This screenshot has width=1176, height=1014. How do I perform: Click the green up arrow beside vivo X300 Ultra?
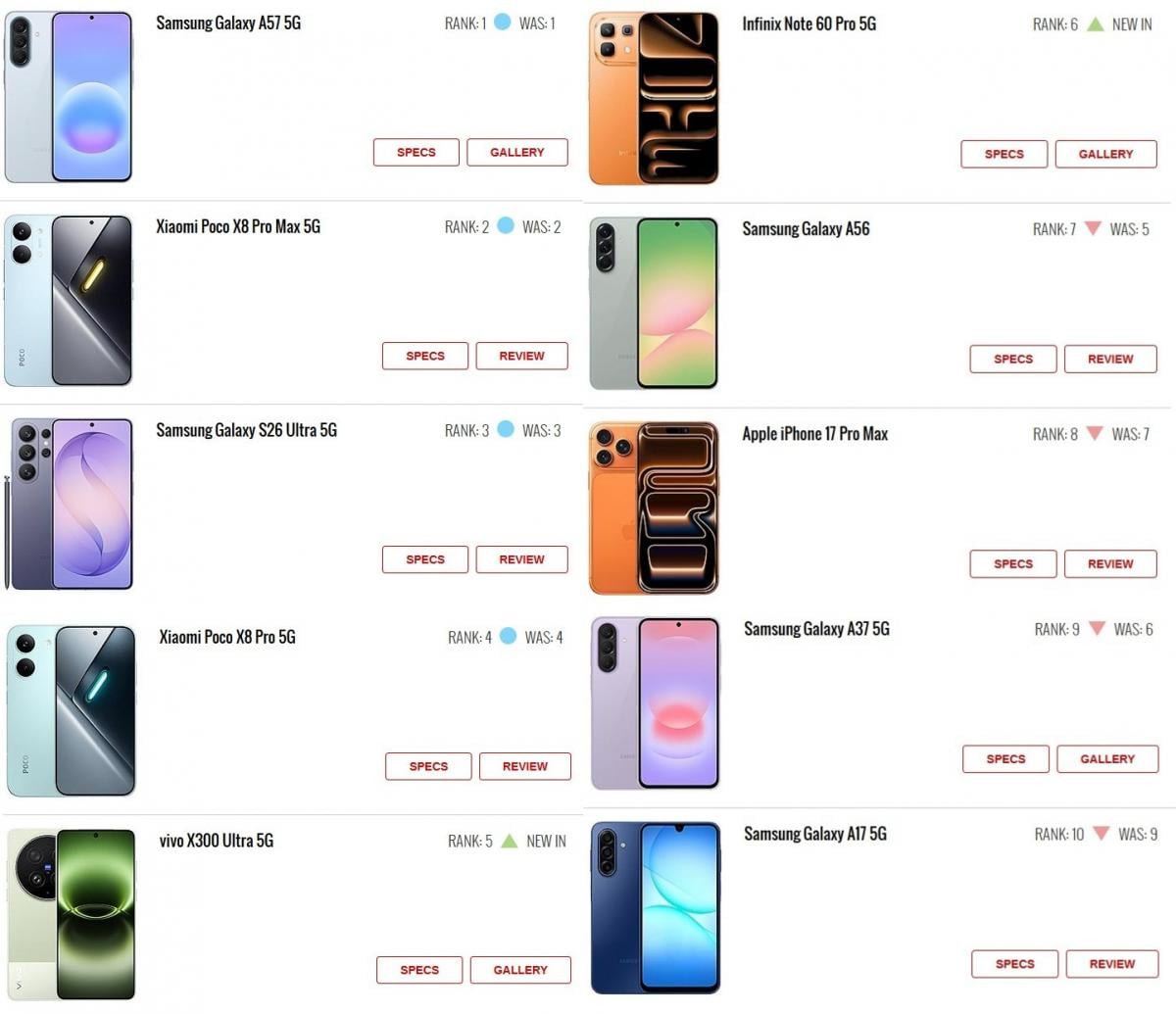pos(509,841)
